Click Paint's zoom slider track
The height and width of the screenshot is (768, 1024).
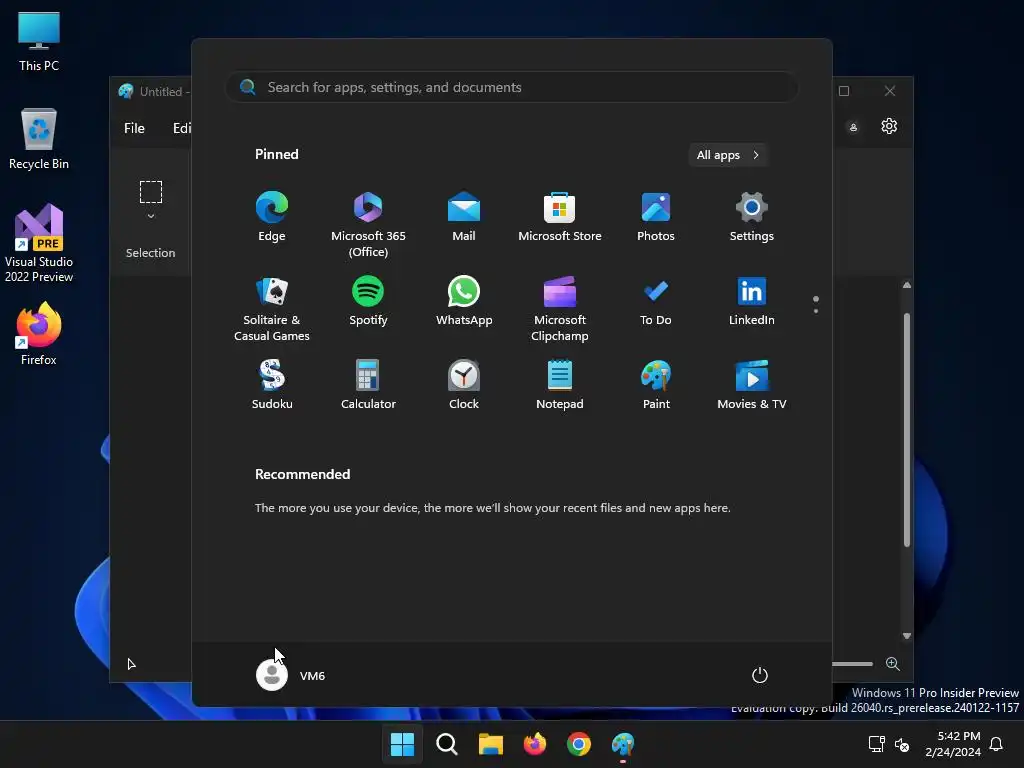852,664
